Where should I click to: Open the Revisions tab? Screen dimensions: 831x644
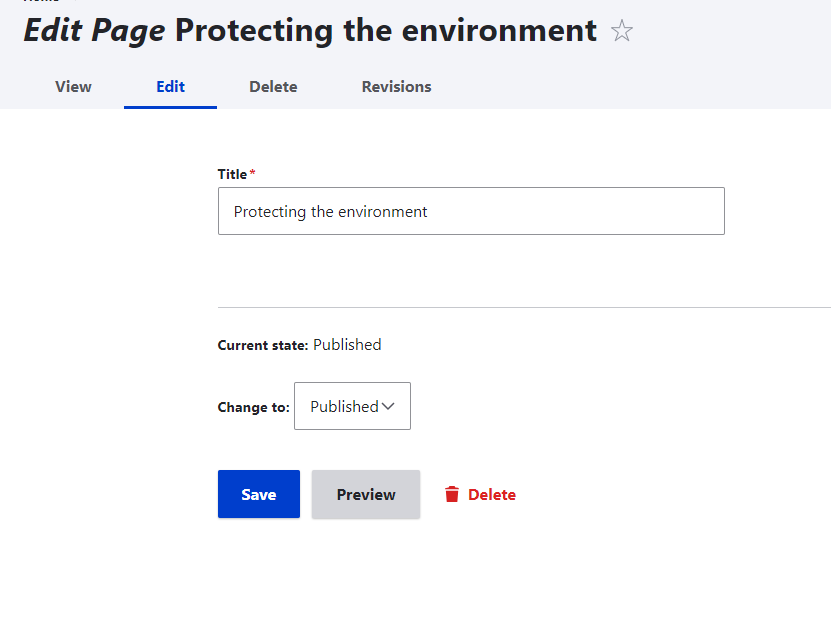coord(396,87)
